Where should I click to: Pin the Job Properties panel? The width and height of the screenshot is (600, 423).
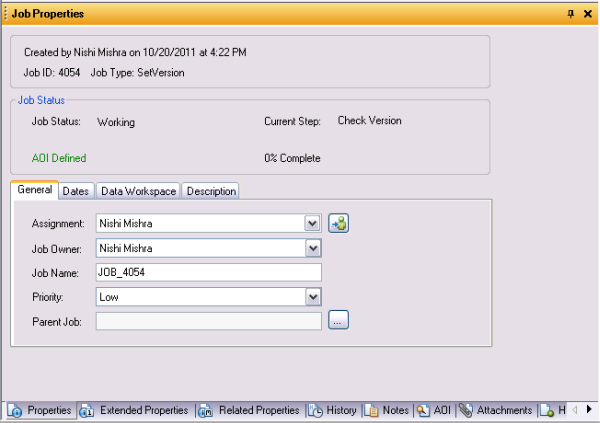[571, 13]
